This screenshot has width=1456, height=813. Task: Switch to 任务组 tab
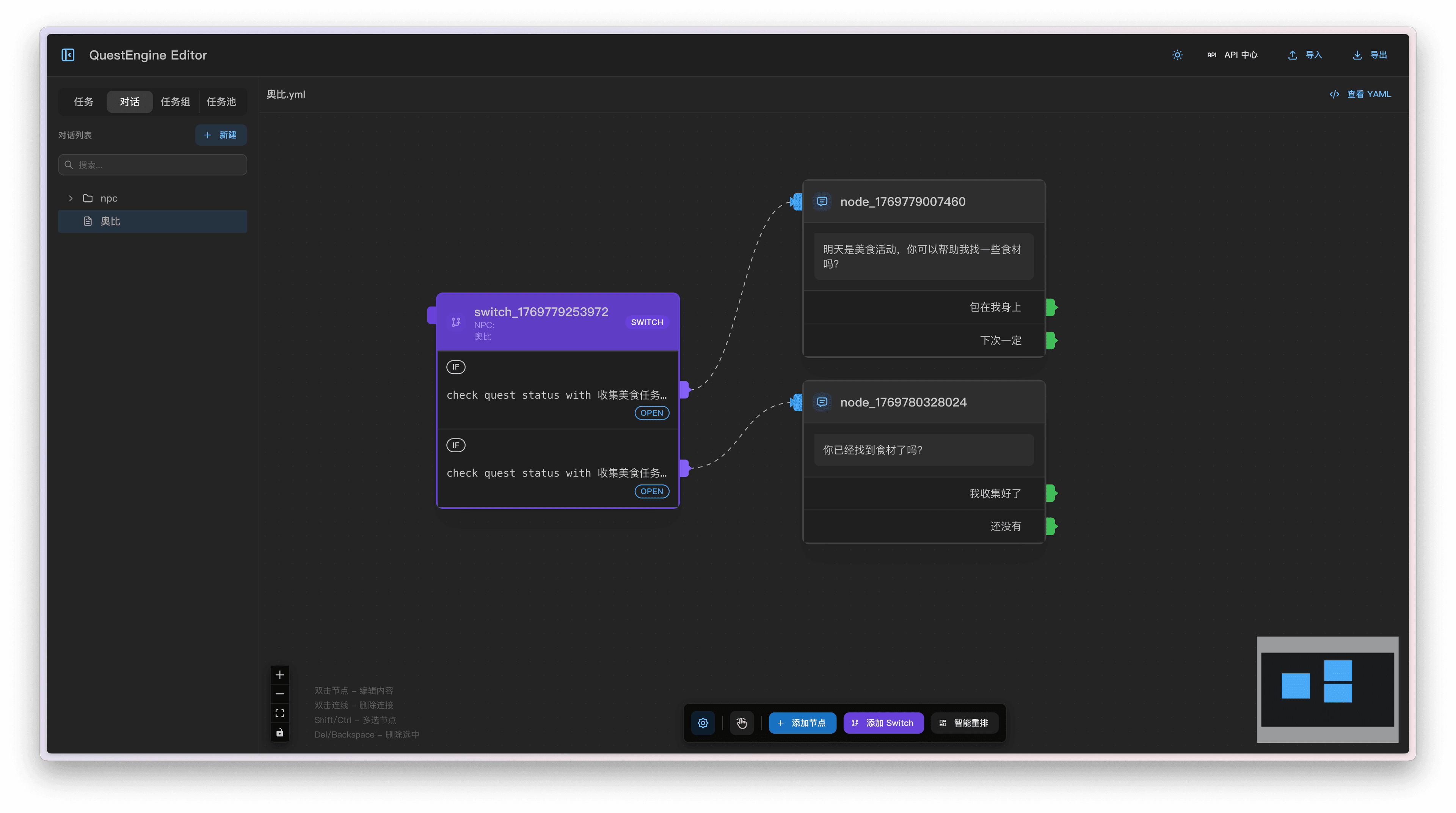coord(175,102)
